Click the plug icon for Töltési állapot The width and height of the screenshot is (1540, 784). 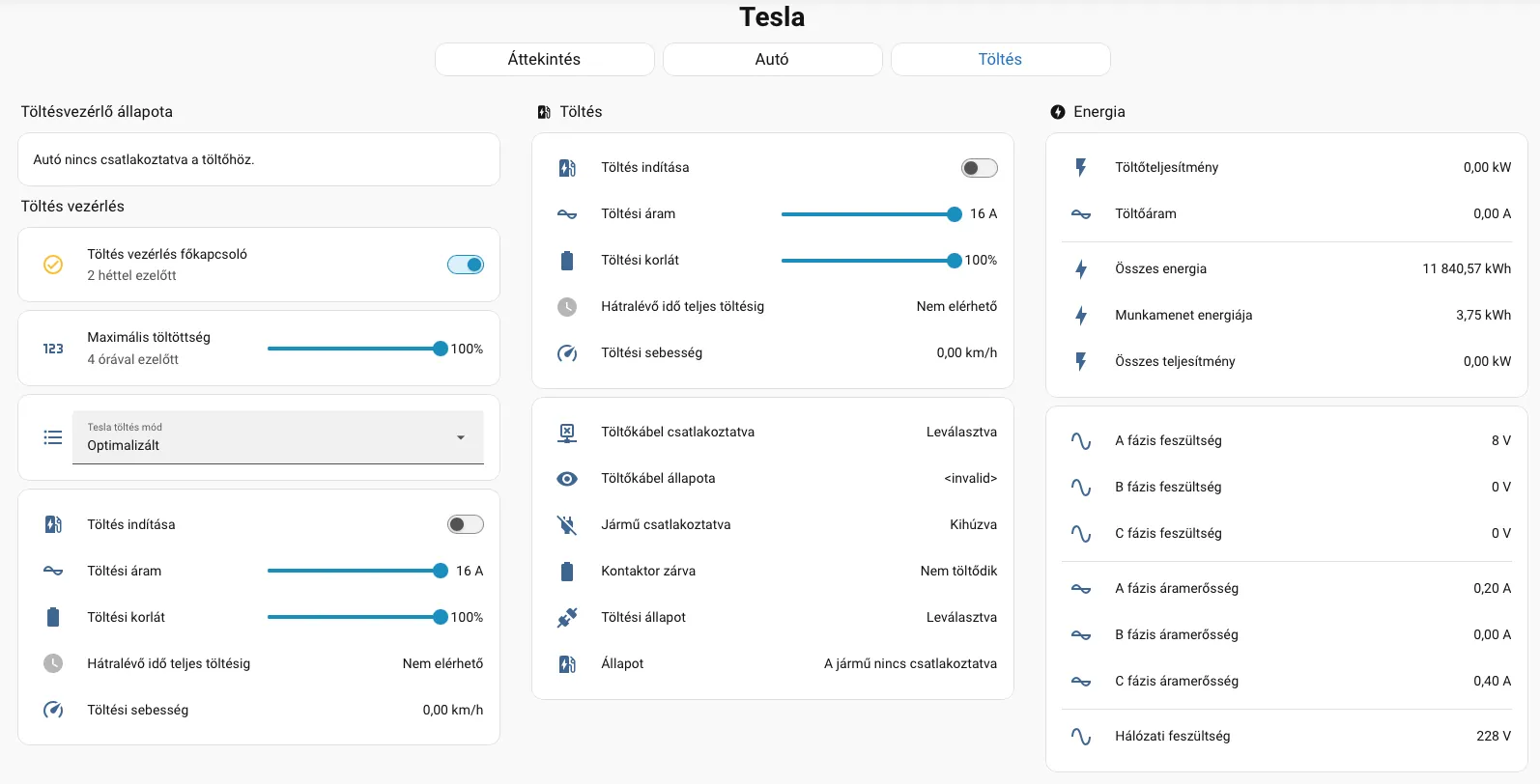(567, 618)
